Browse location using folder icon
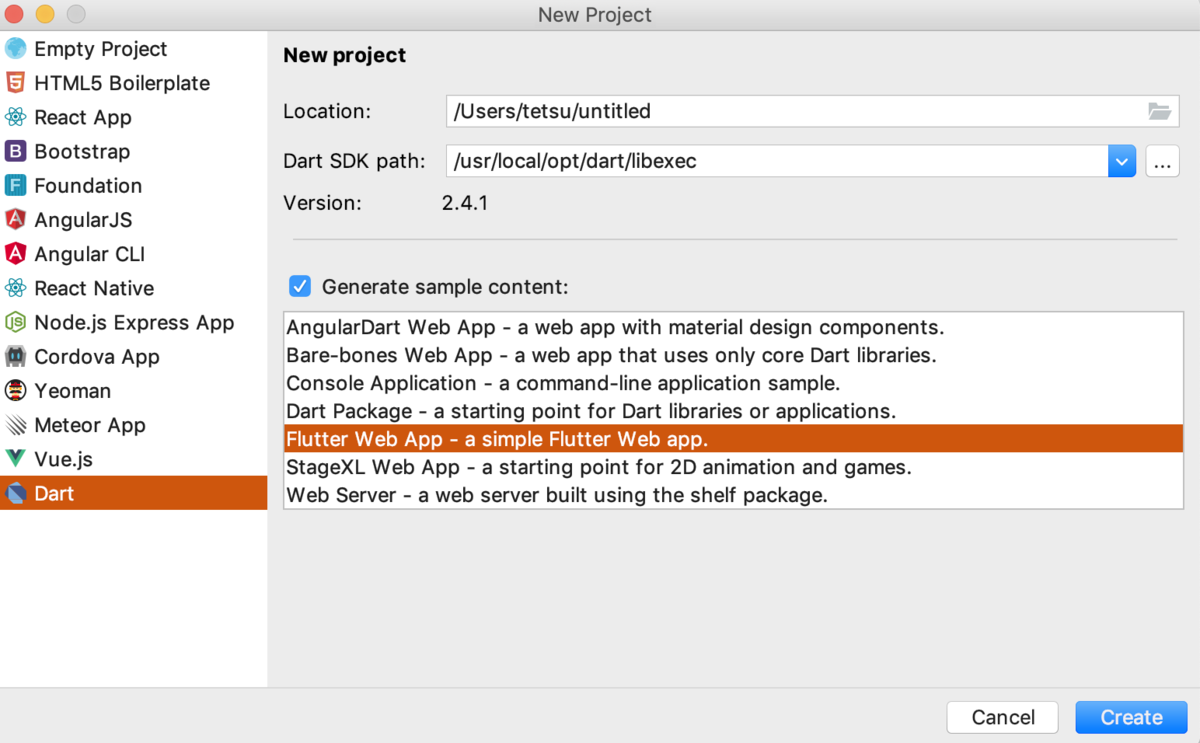Viewport: 1200px width, 743px height. pos(1159,111)
